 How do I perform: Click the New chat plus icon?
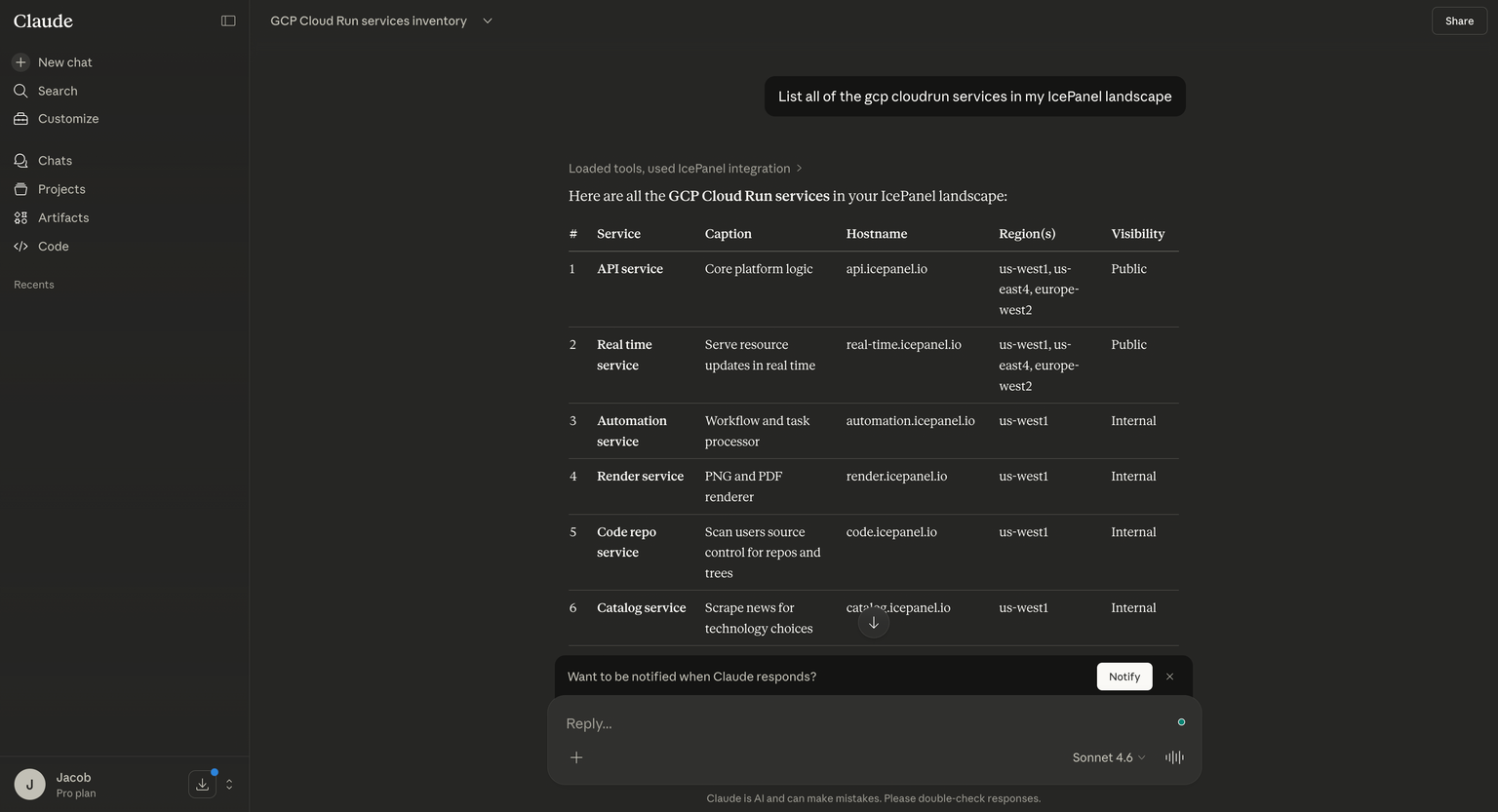pos(20,62)
